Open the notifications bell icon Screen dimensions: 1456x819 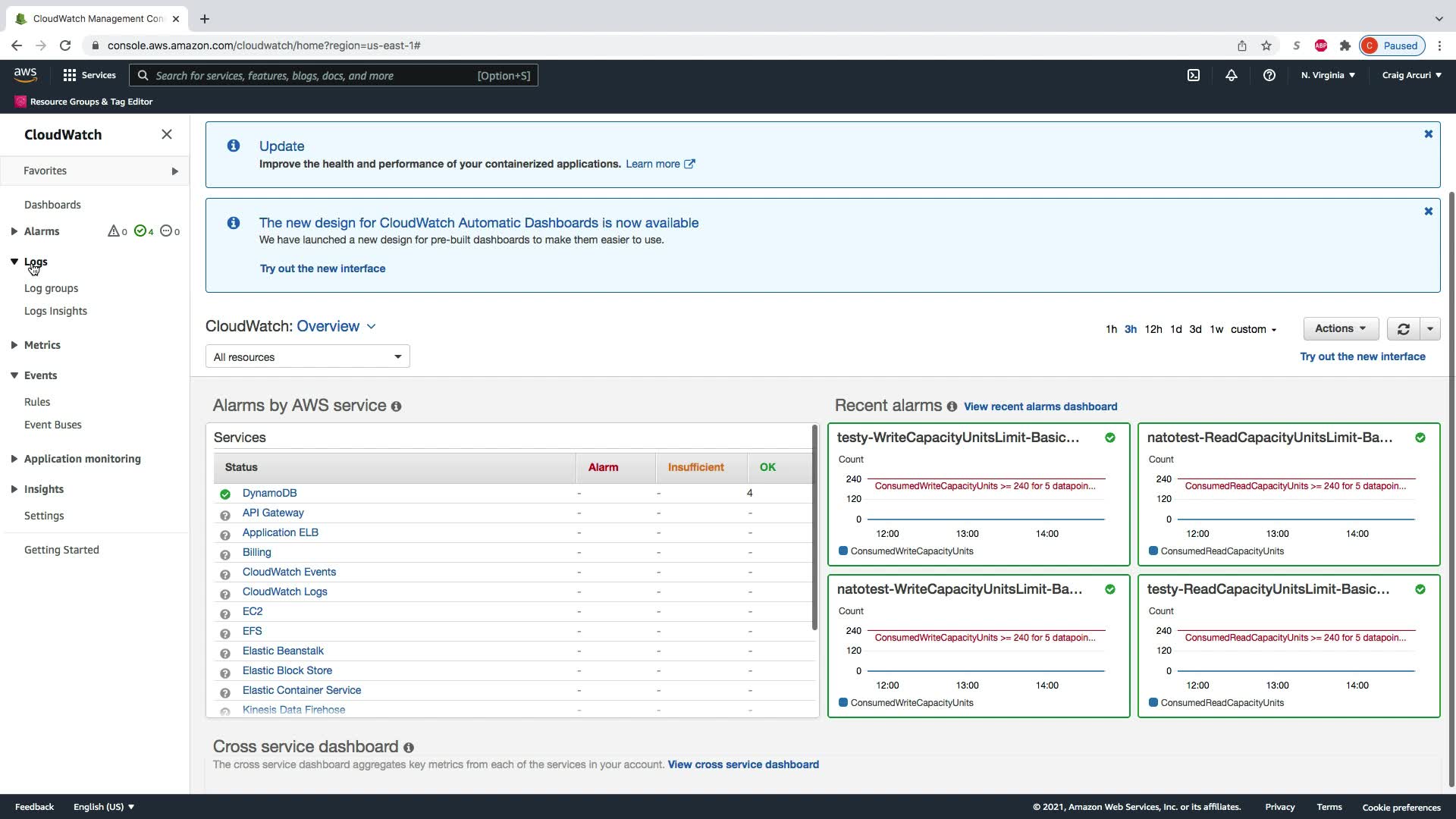1232,75
